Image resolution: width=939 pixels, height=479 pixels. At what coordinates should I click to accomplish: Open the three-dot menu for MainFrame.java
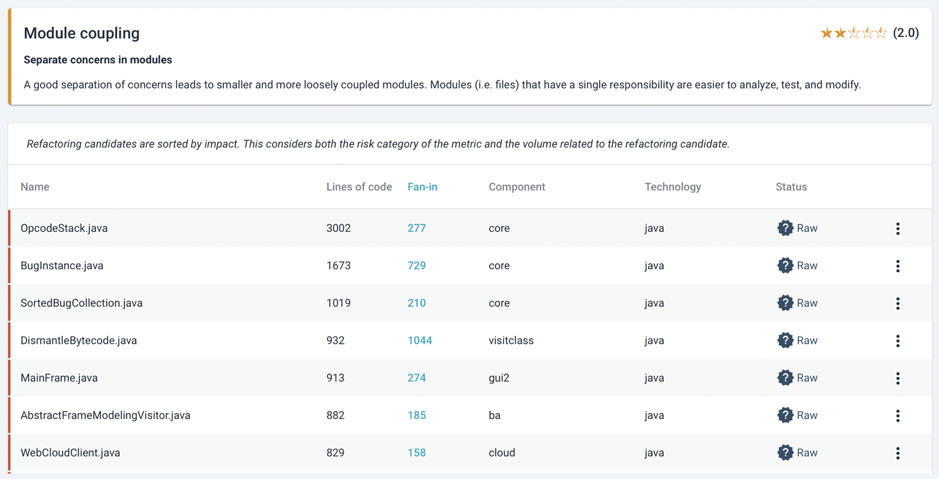(x=897, y=378)
